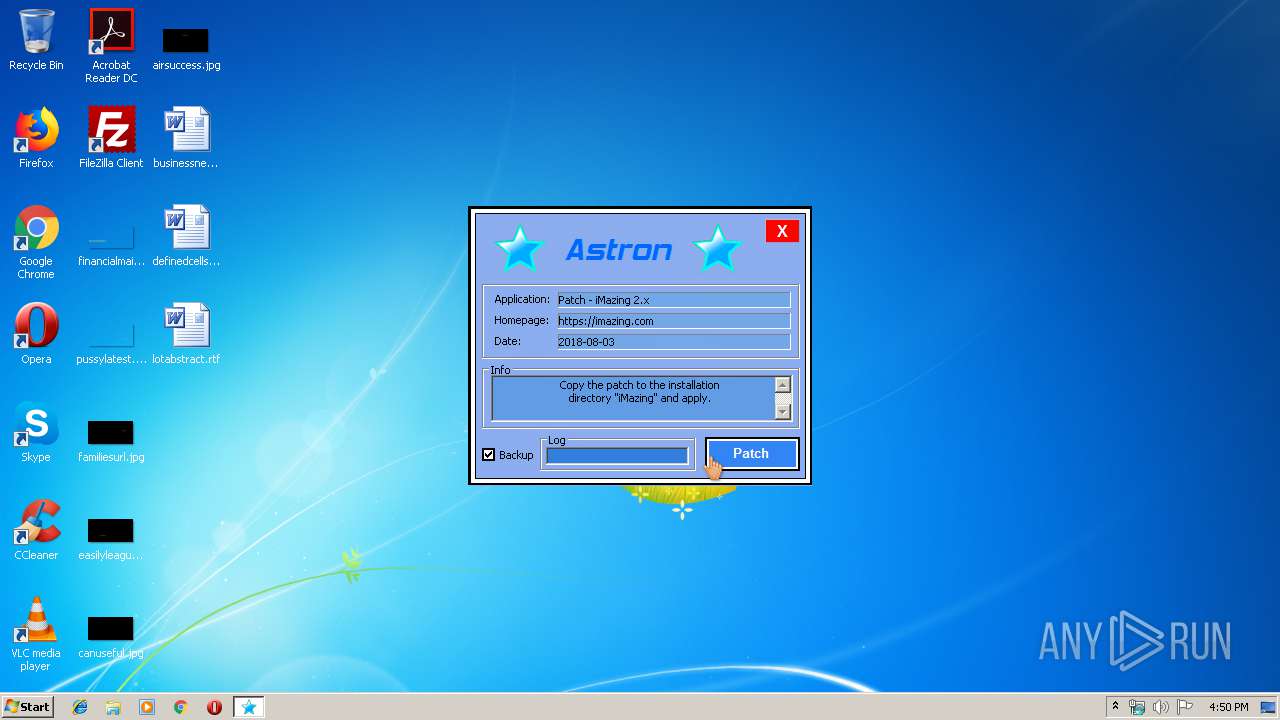Open Windows Explorer folder in the taskbar
1280x720 pixels.
pyautogui.click(x=113, y=707)
